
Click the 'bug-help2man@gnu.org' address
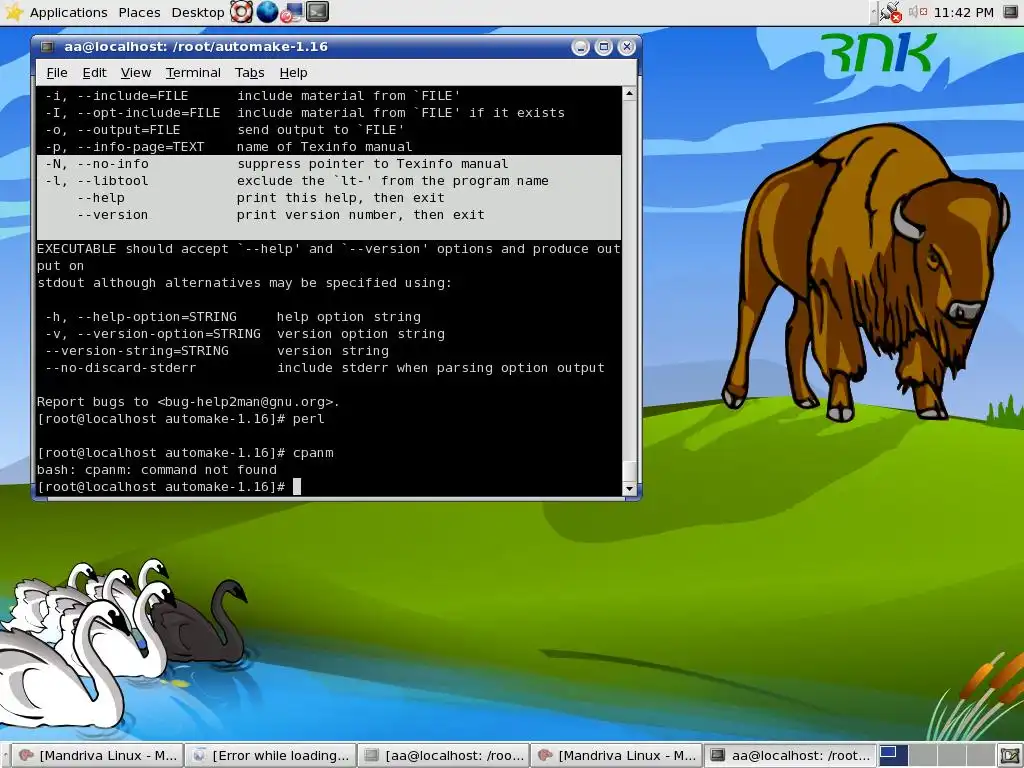click(245, 402)
